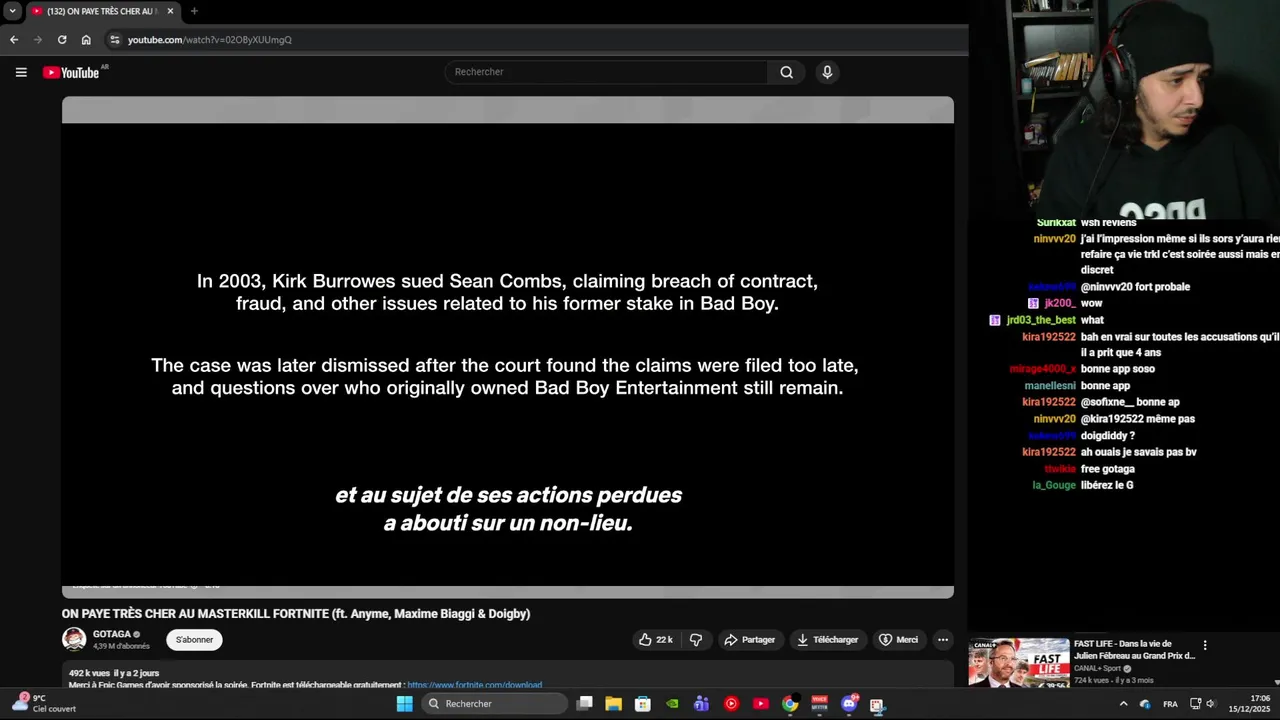Reload the YouTube page
Image resolution: width=1280 pixels, height=720 pixels.
click(62, 40)
